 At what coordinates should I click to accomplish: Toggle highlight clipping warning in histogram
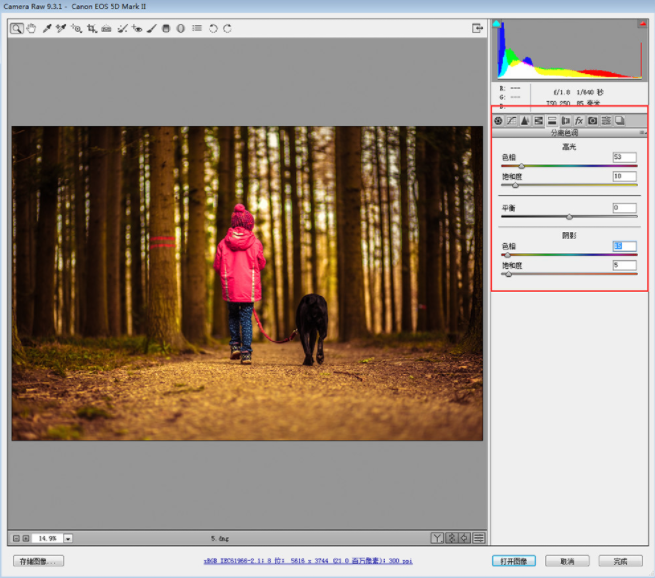(641, 23)
